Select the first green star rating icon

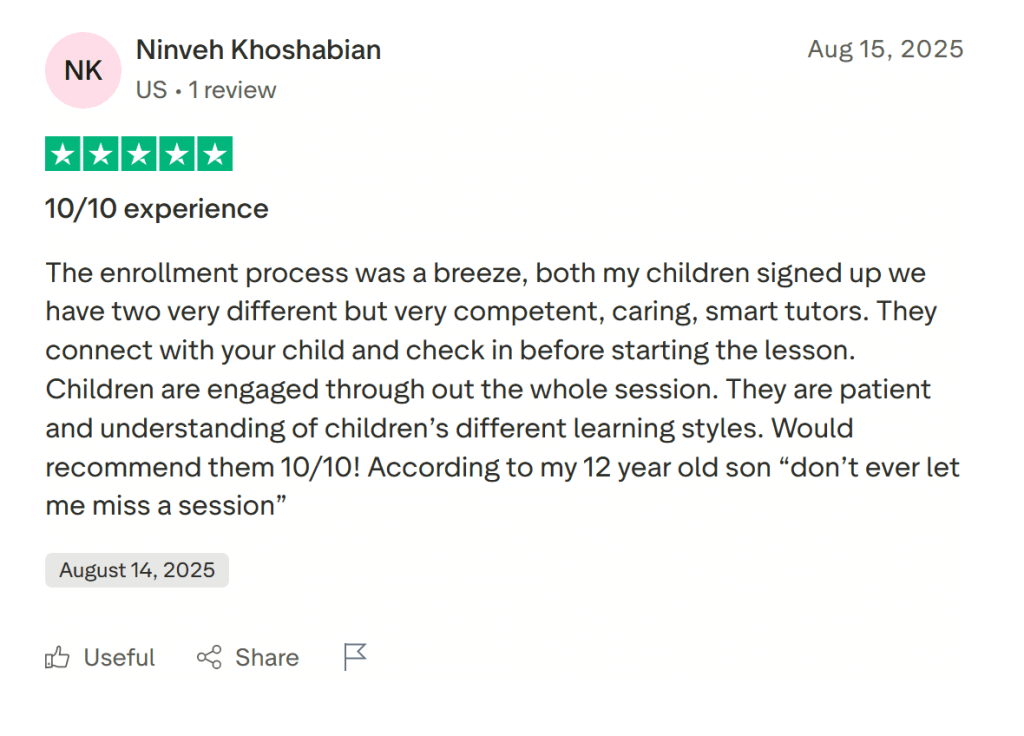(x=62, y=153)
